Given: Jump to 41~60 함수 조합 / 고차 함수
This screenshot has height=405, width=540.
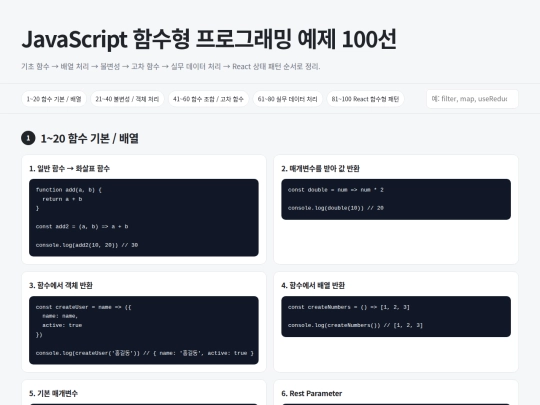Looking at the screenshot, I should 208,99.
